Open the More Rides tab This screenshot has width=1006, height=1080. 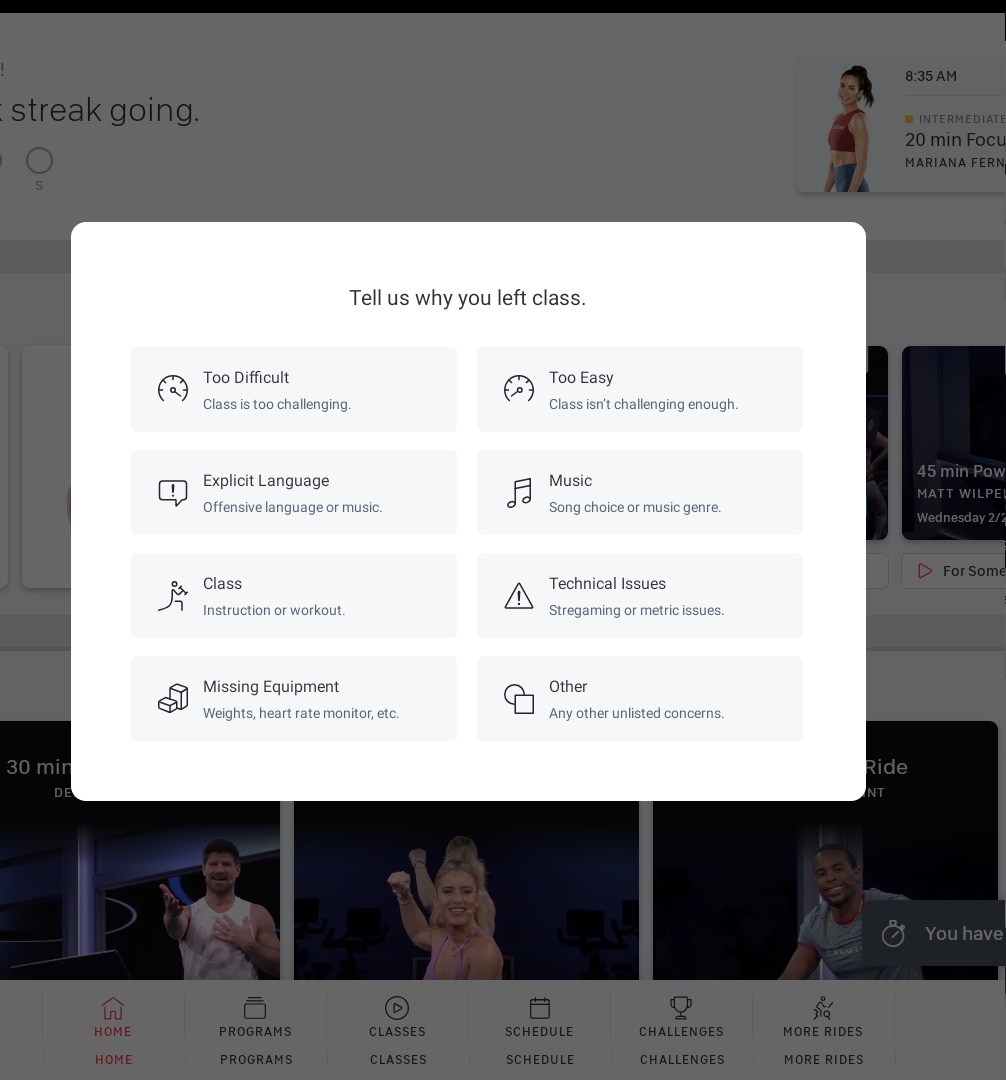pos(823,1017)
